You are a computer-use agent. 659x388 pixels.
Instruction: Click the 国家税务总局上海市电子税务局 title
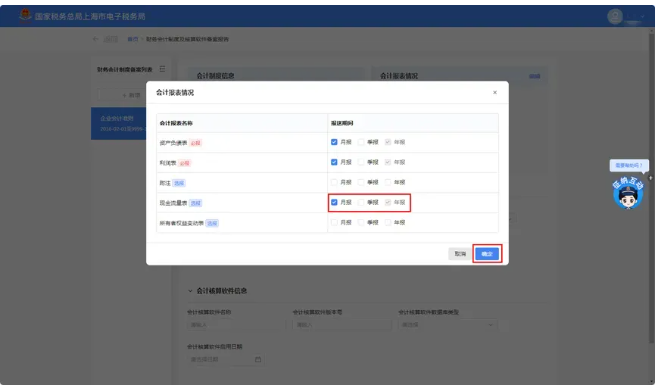tap(90, 16)
